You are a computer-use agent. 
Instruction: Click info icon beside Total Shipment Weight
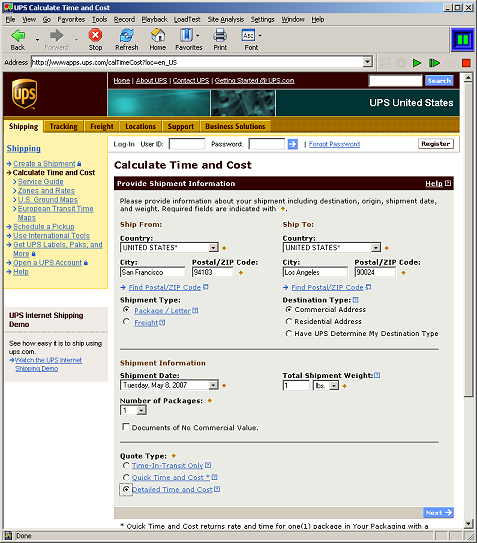click(377, 375)
